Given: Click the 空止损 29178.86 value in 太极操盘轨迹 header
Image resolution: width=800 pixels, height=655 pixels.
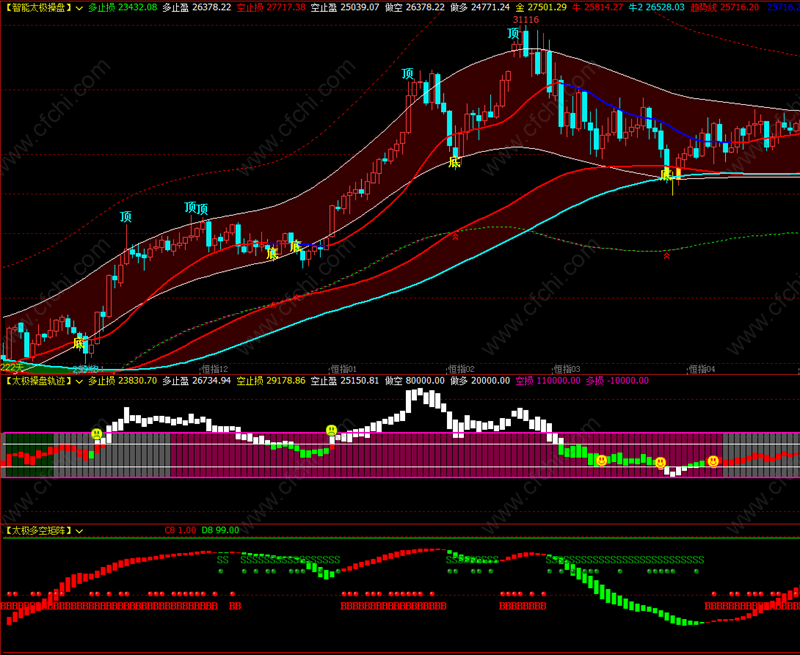Looking at the screenshot, I should coord(271,381).
